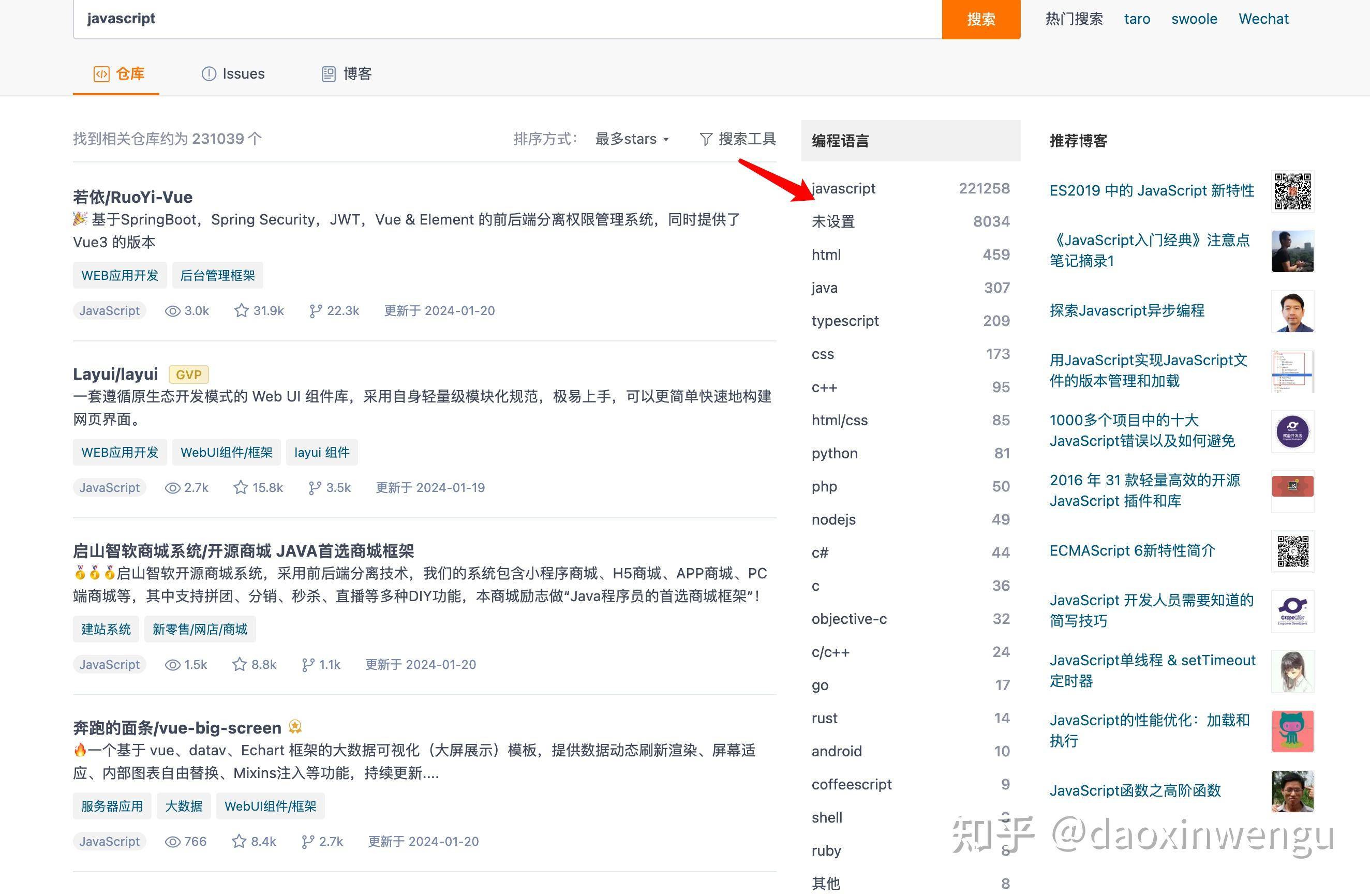Click the orange 搜索 search button

pyautogui.click(x=981, y=19)
